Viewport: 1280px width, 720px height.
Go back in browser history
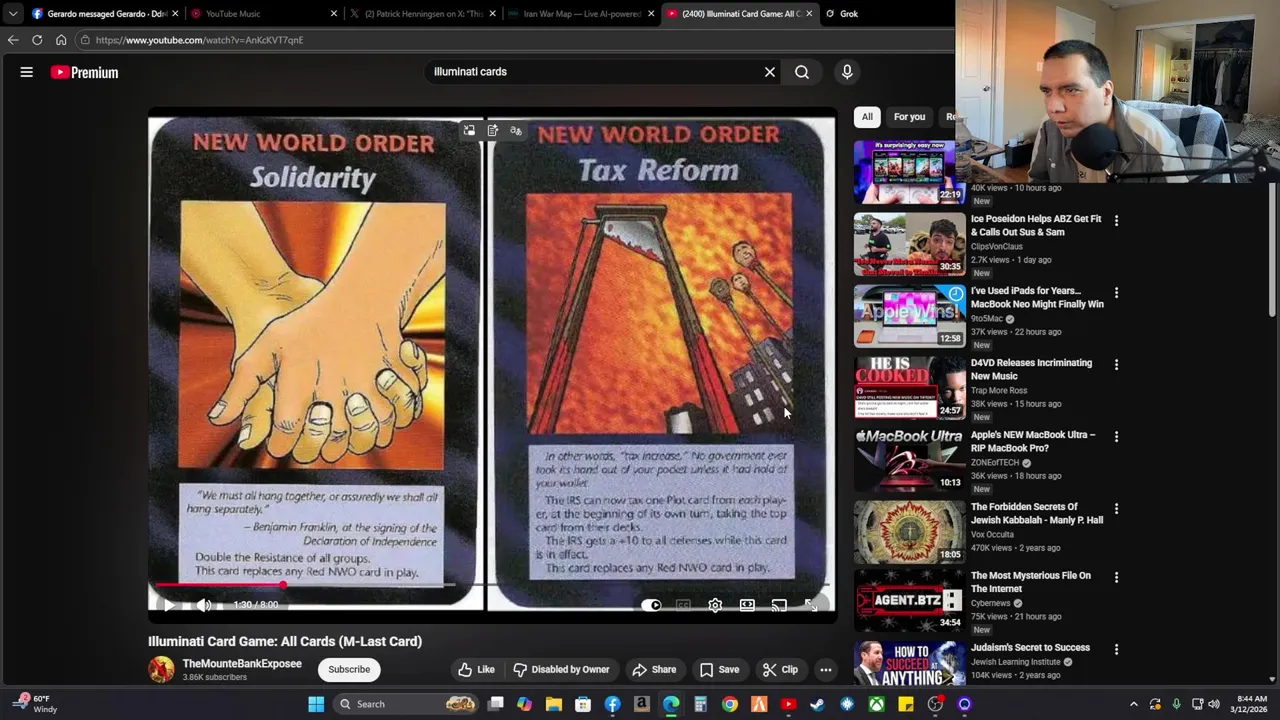pyautogui.click(x=13, y=40)
